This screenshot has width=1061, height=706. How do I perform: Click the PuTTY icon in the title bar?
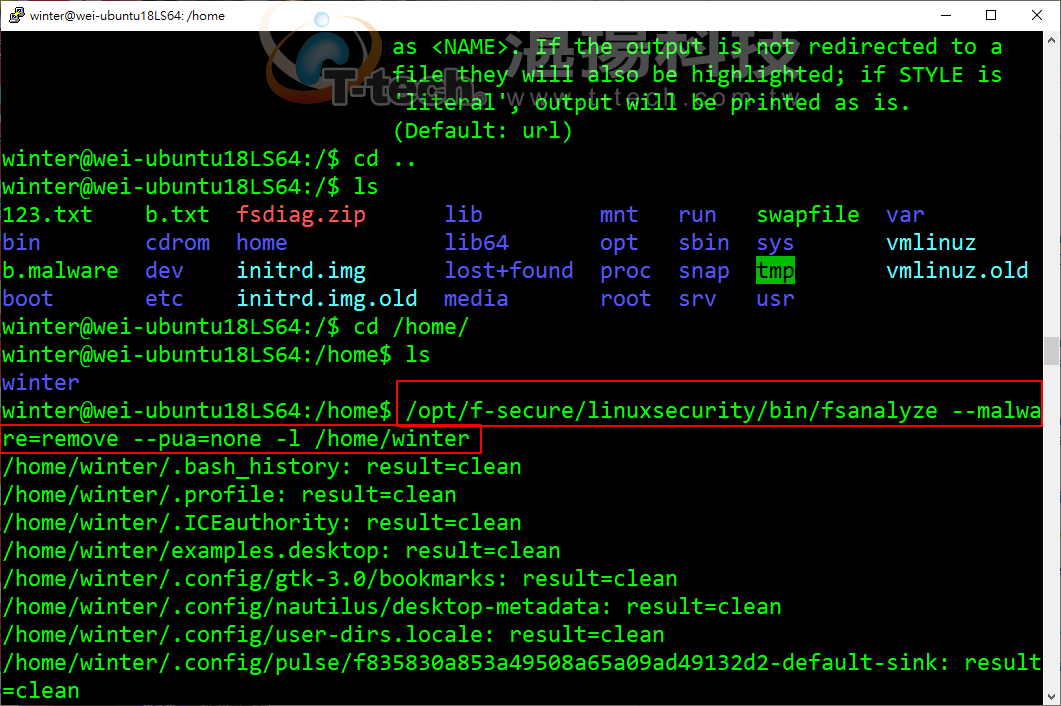[x=16, y=15]
